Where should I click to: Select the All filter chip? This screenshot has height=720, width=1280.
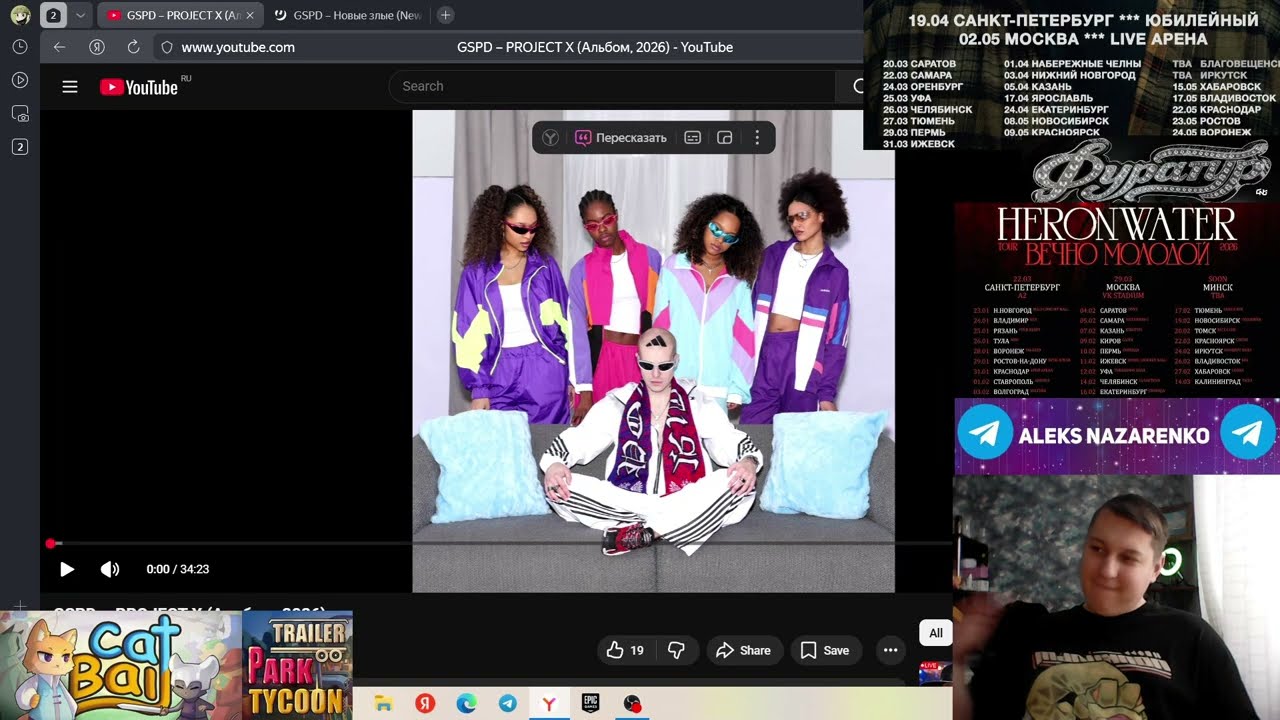[936, 633]
